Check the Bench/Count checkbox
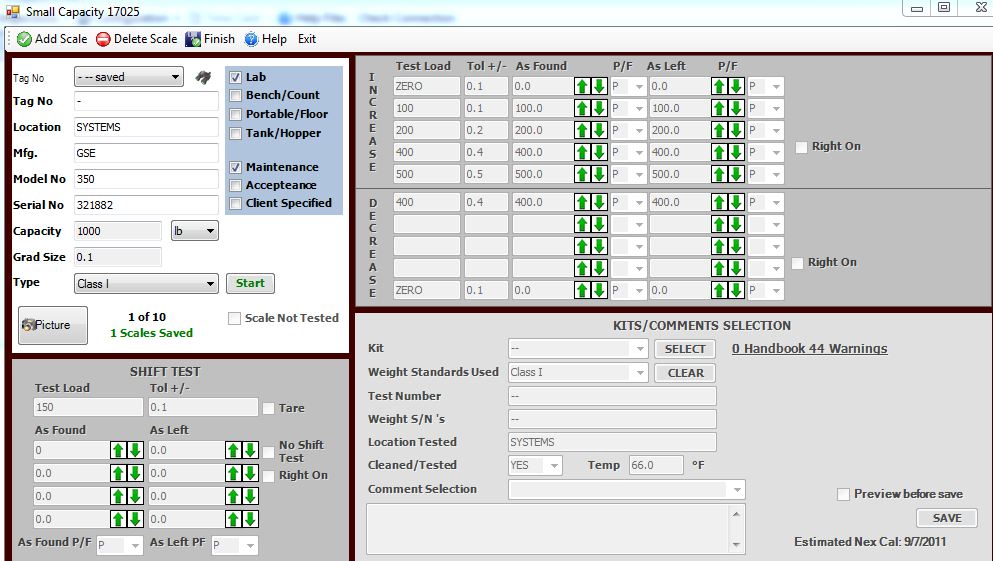This screenshot has width=993, height=561. click(236, 96)
